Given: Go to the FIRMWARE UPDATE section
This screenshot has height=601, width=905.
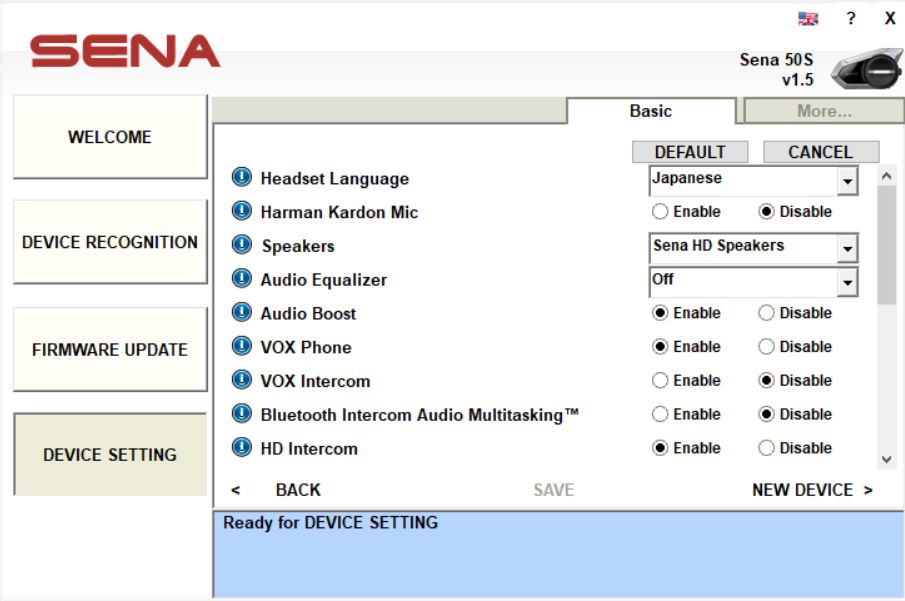Looking at the screenshot, I should (x=110, y=350).
